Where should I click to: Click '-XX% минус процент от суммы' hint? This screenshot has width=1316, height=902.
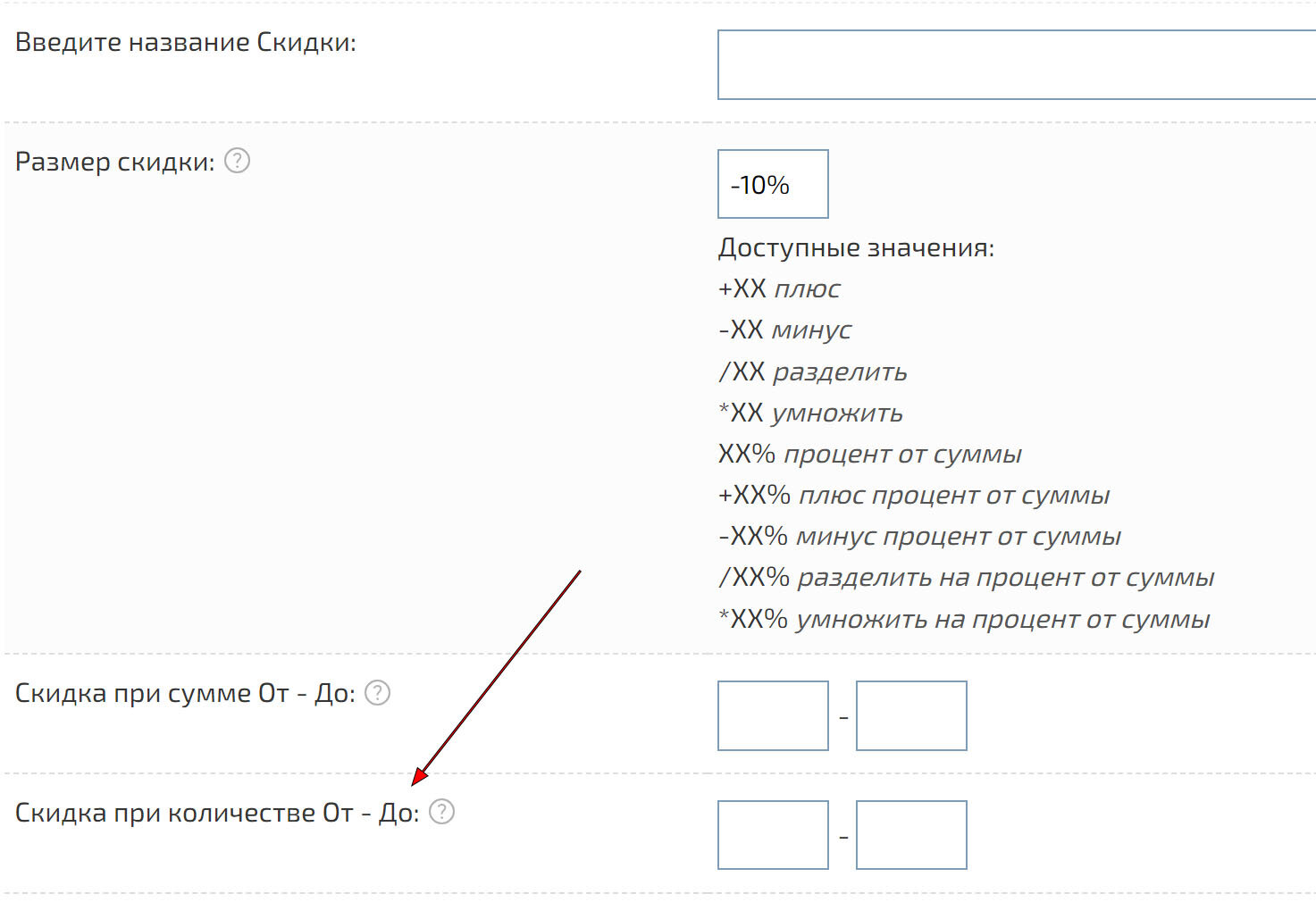[x=919, y=536]
